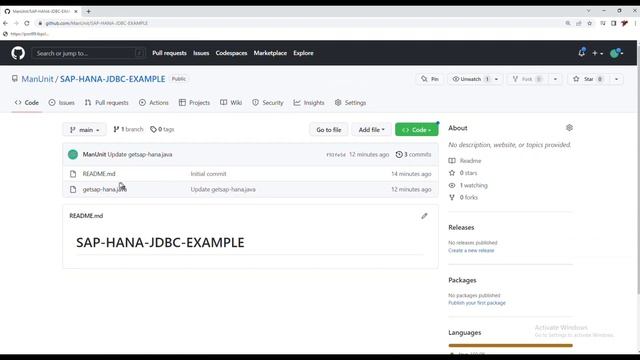Click the Readme link in About
The height and width of the screenshot is (360, 640).
(x=465, y=161)
